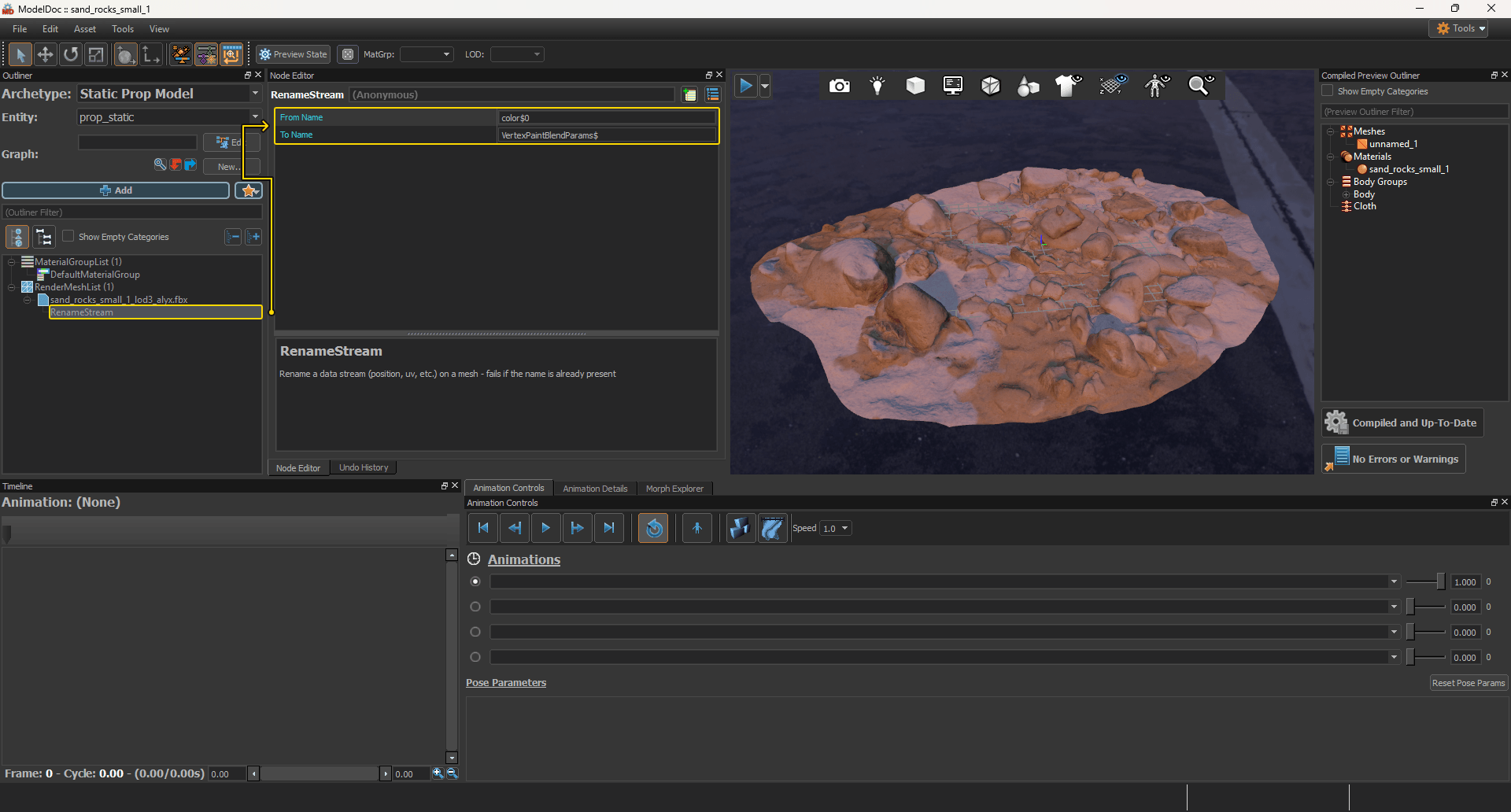This screenshot has width=1511, height=812.
Task: Toggle the animation loop button
Action: pyautogui.click(x=653, y=528)
